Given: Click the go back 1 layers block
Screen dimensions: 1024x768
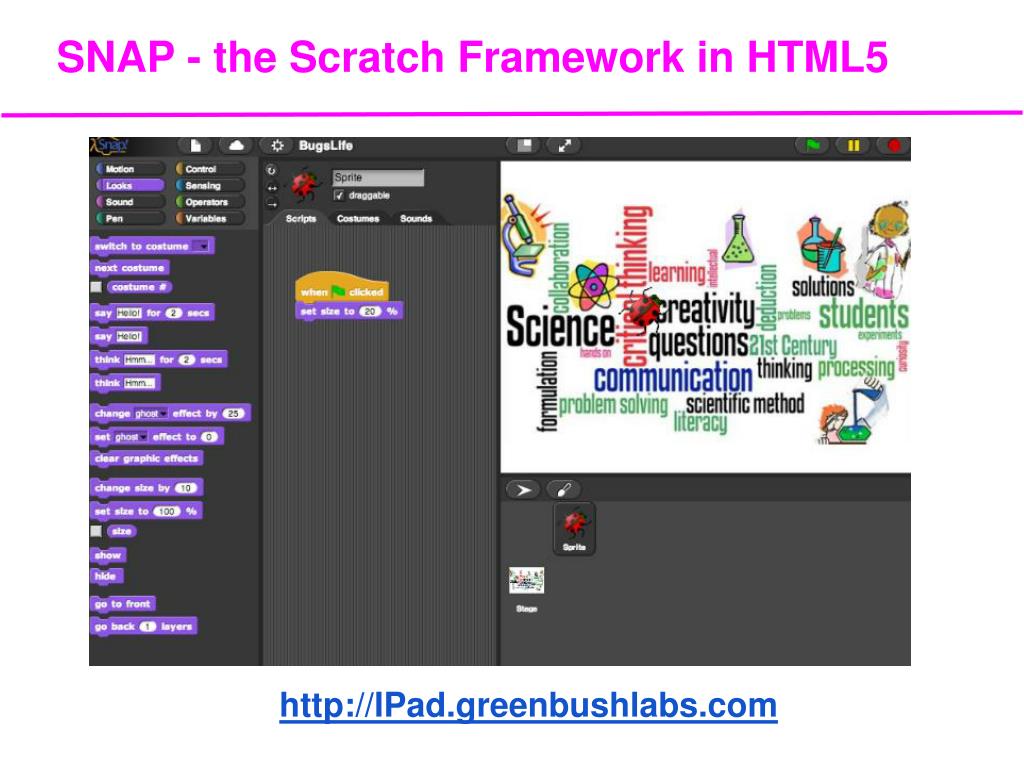Looking at the screenshot, I should click(x=144, y=626).
